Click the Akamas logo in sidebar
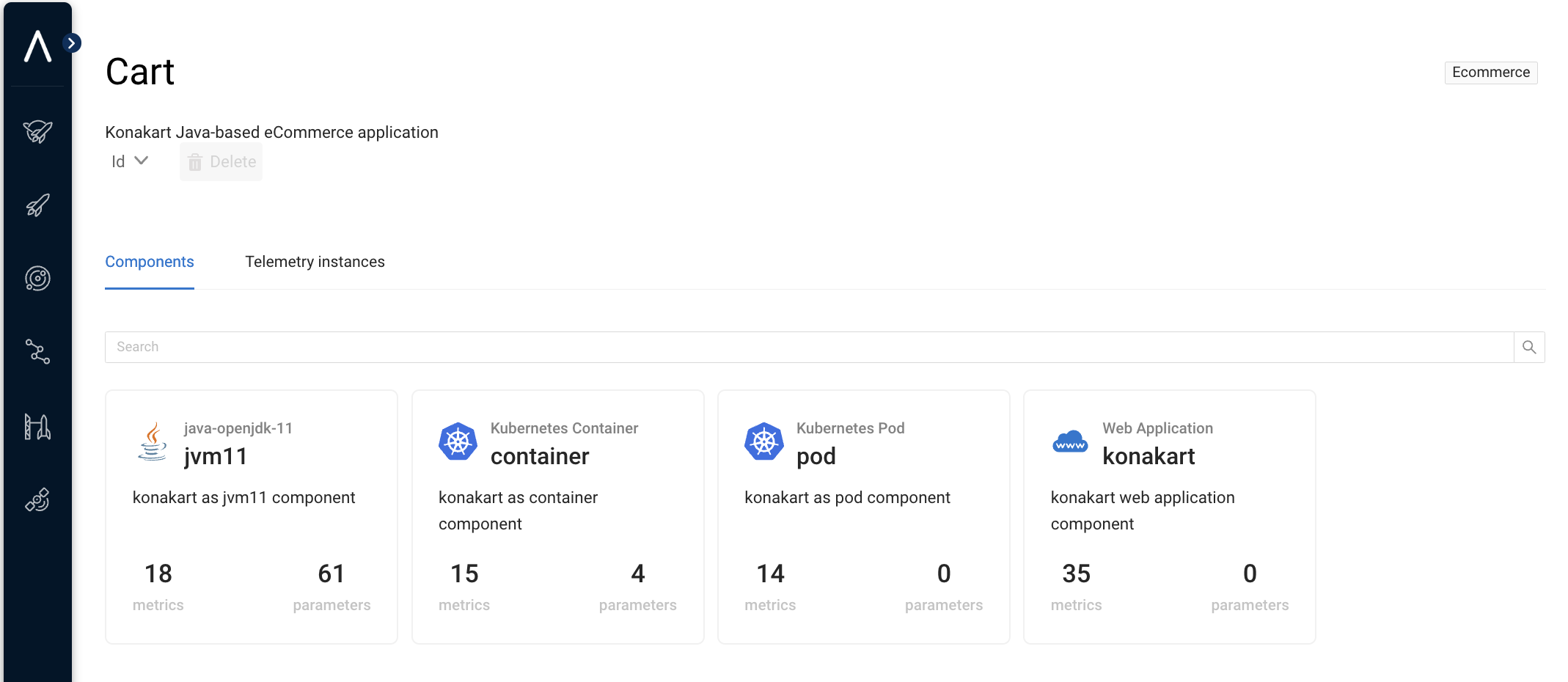 (37, 46)
